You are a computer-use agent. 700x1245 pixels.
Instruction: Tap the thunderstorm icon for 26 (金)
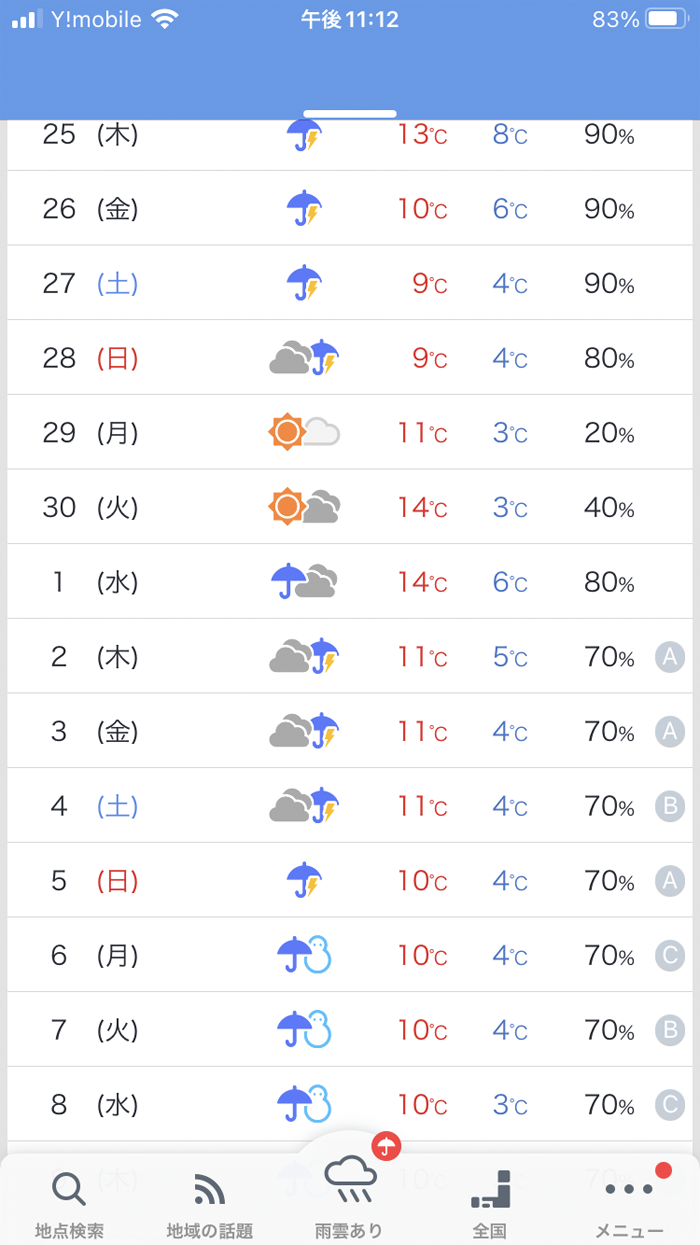pos(304,209)
